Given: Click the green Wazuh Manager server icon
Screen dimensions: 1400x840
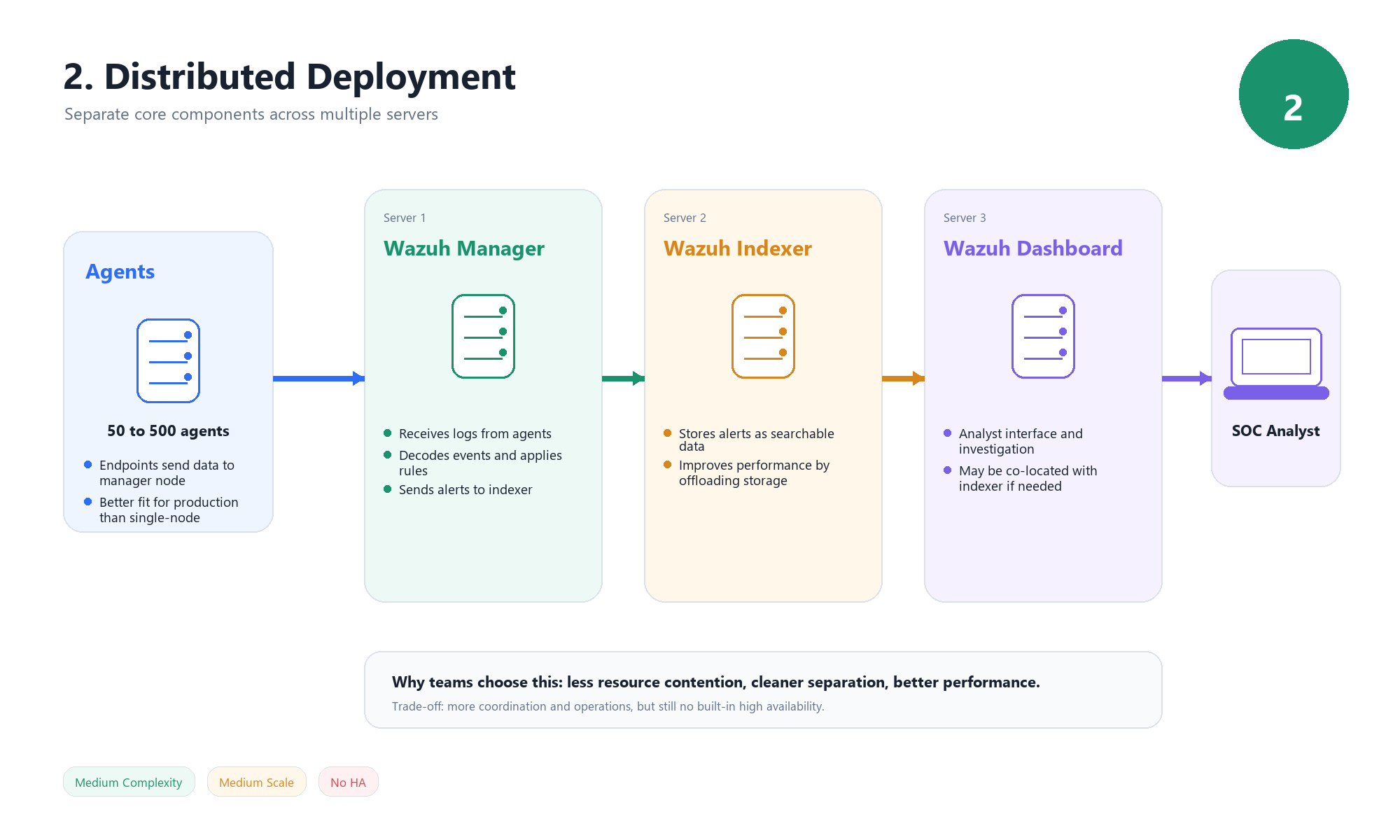Looking at the screenshot, I should (483, 336).
